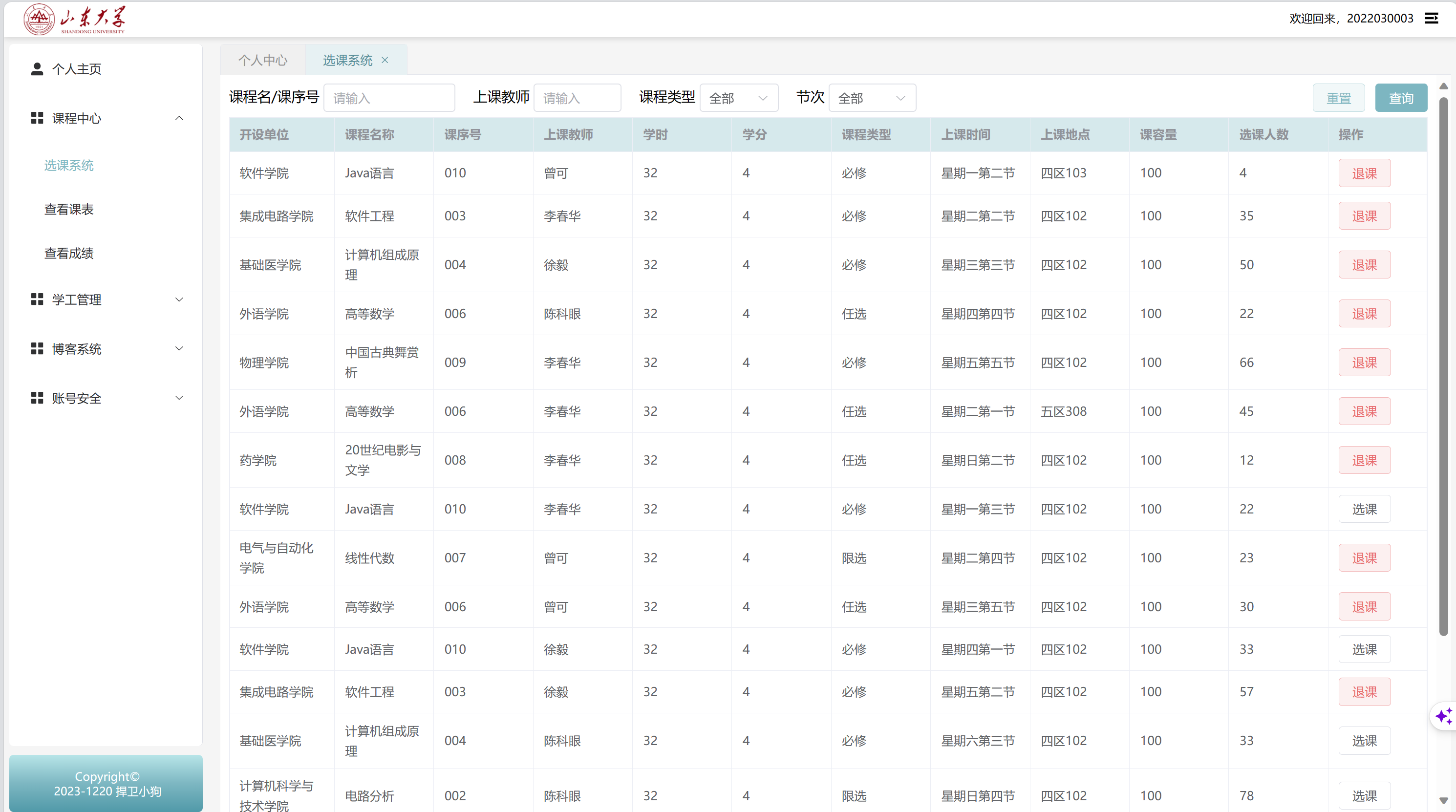Screen dimensions: 1456x812
Task: Expand the 学工管理 menu chevron
Action: (179, 299)
